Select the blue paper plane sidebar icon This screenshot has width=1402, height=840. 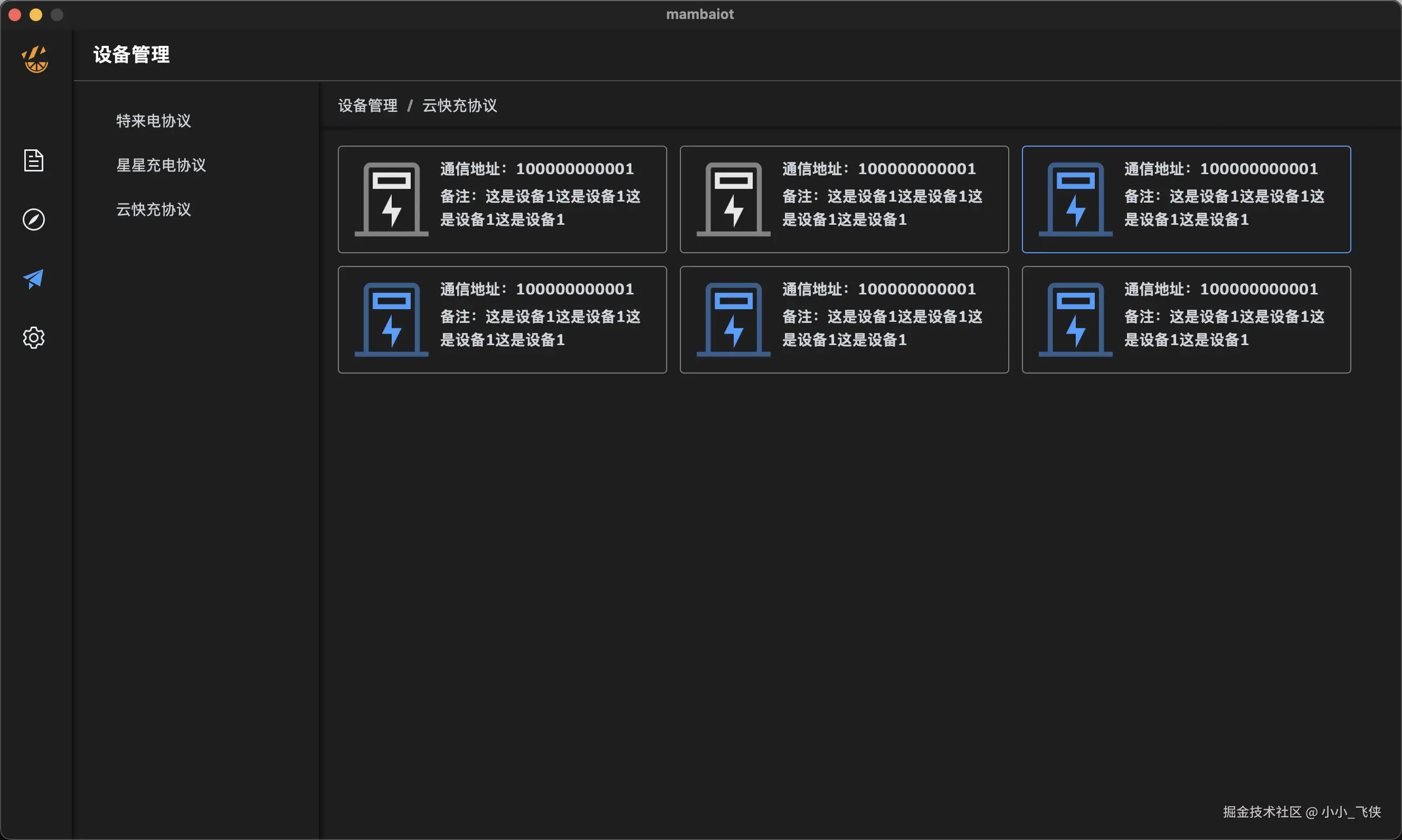34,279
